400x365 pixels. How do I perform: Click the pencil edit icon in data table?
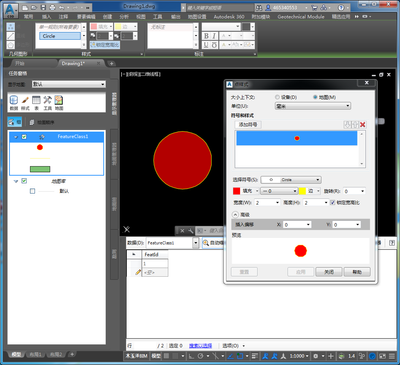tap(138, 272)
